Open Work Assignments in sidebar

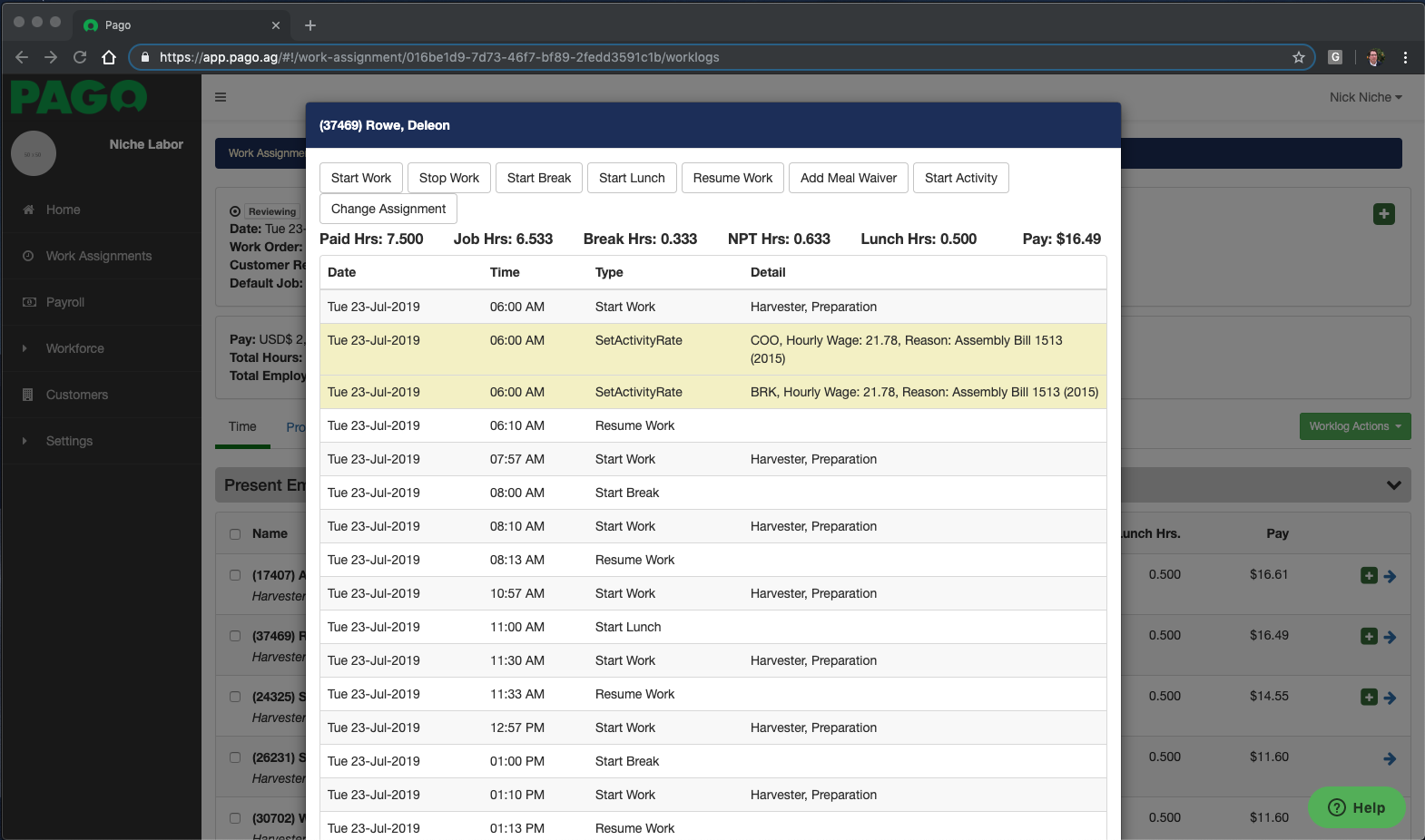pos(99,256)
